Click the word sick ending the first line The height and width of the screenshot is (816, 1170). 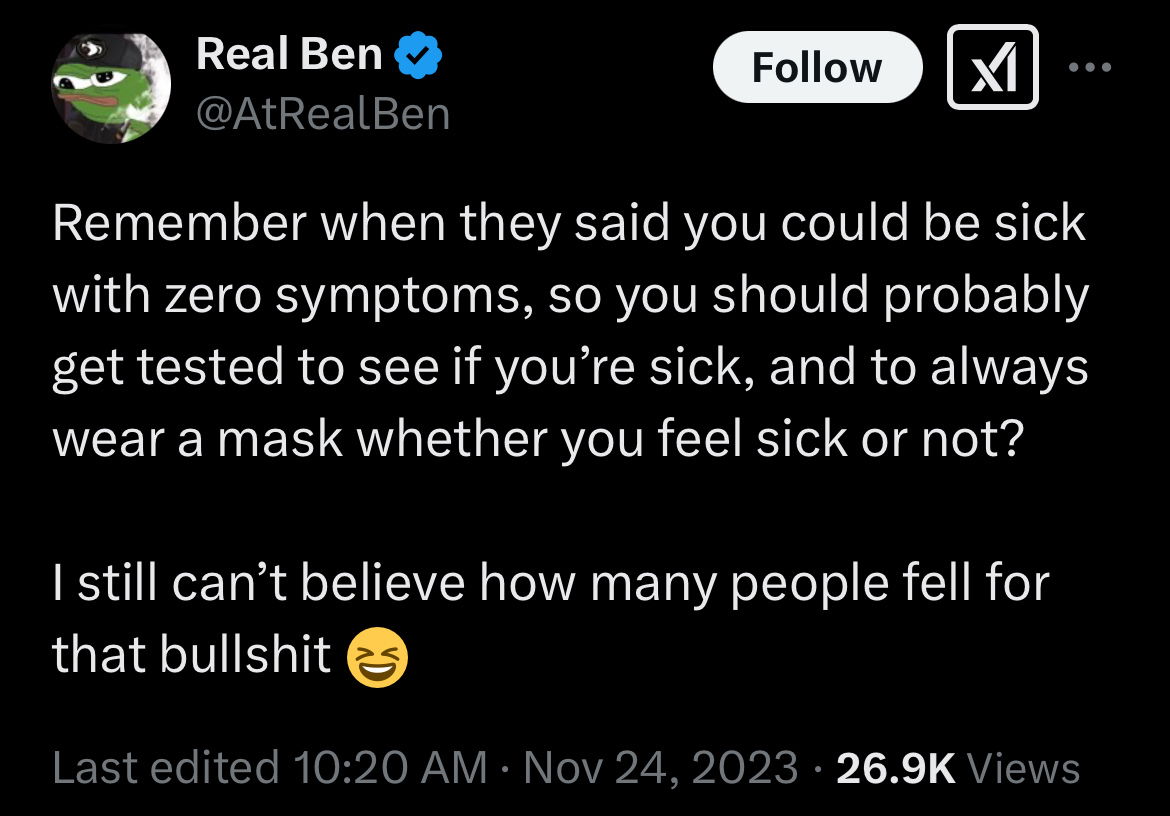coord(1045,224)
